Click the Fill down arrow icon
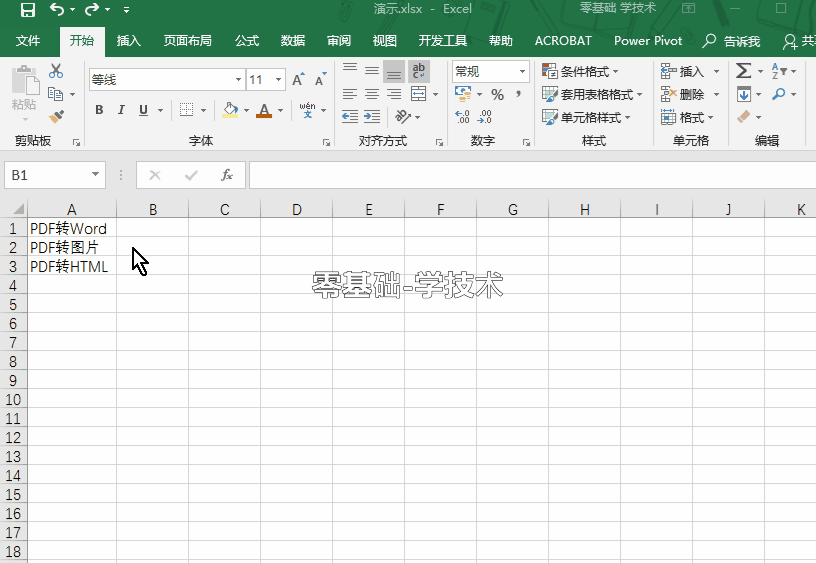This screenshot has height=563, width=816. tap(744, 94)
